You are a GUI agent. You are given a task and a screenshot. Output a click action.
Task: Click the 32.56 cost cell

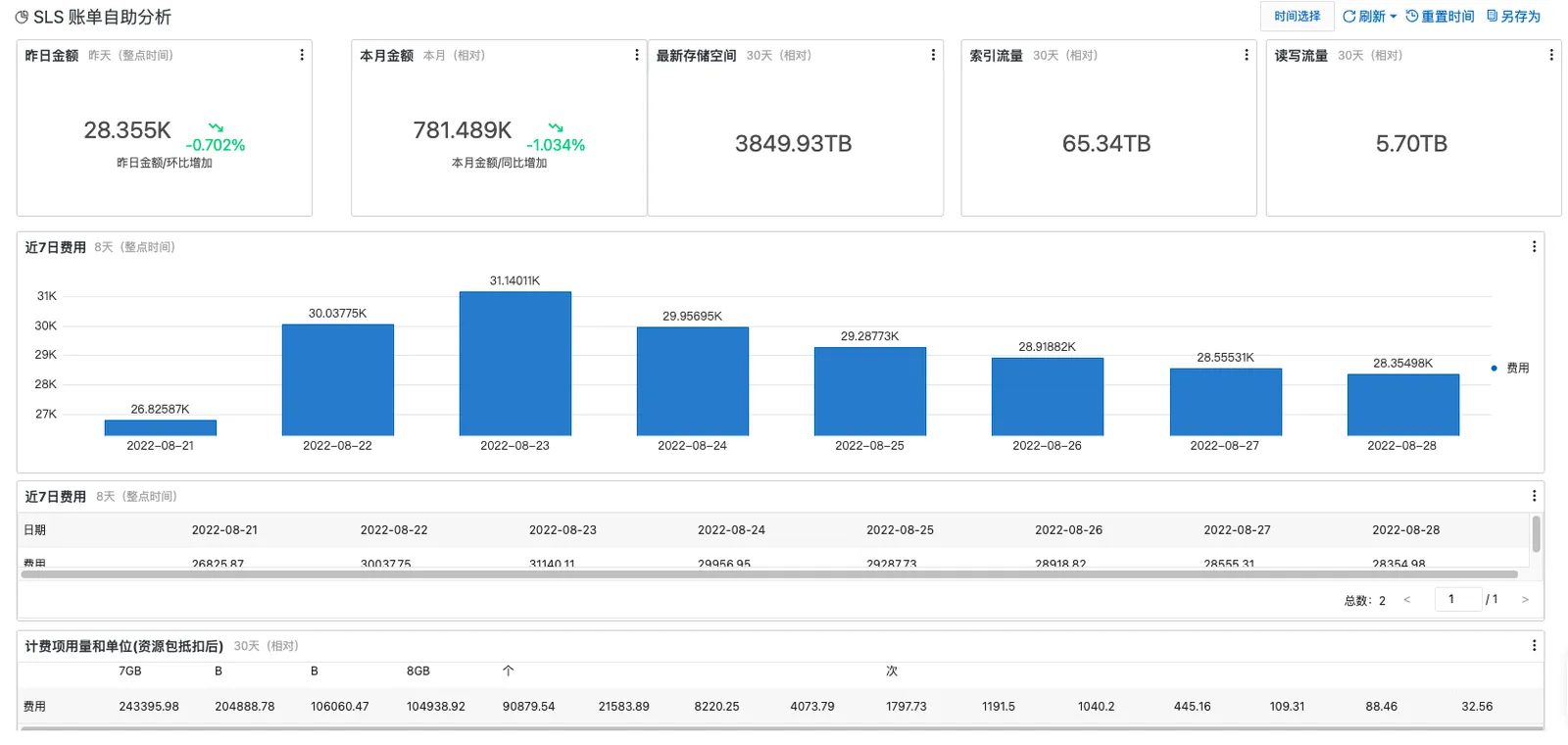coord(1477,707)
